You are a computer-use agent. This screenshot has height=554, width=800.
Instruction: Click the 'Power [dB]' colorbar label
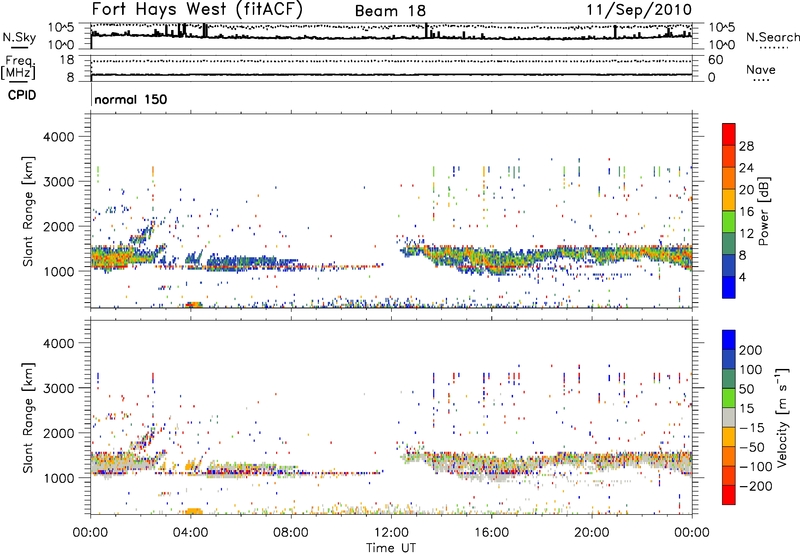[x=764, y=211]
